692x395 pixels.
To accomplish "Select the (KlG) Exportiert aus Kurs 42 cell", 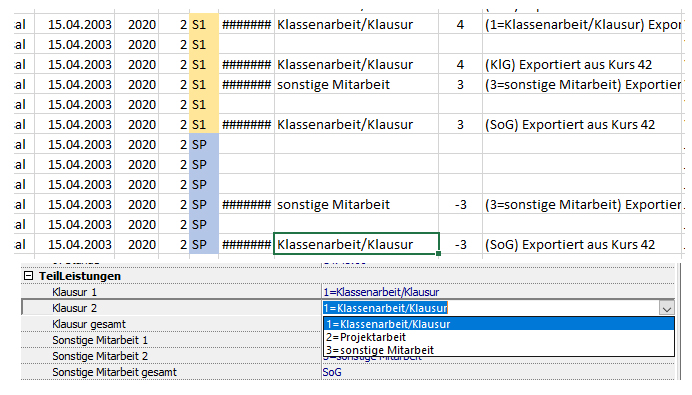I will tap(583, 64).
